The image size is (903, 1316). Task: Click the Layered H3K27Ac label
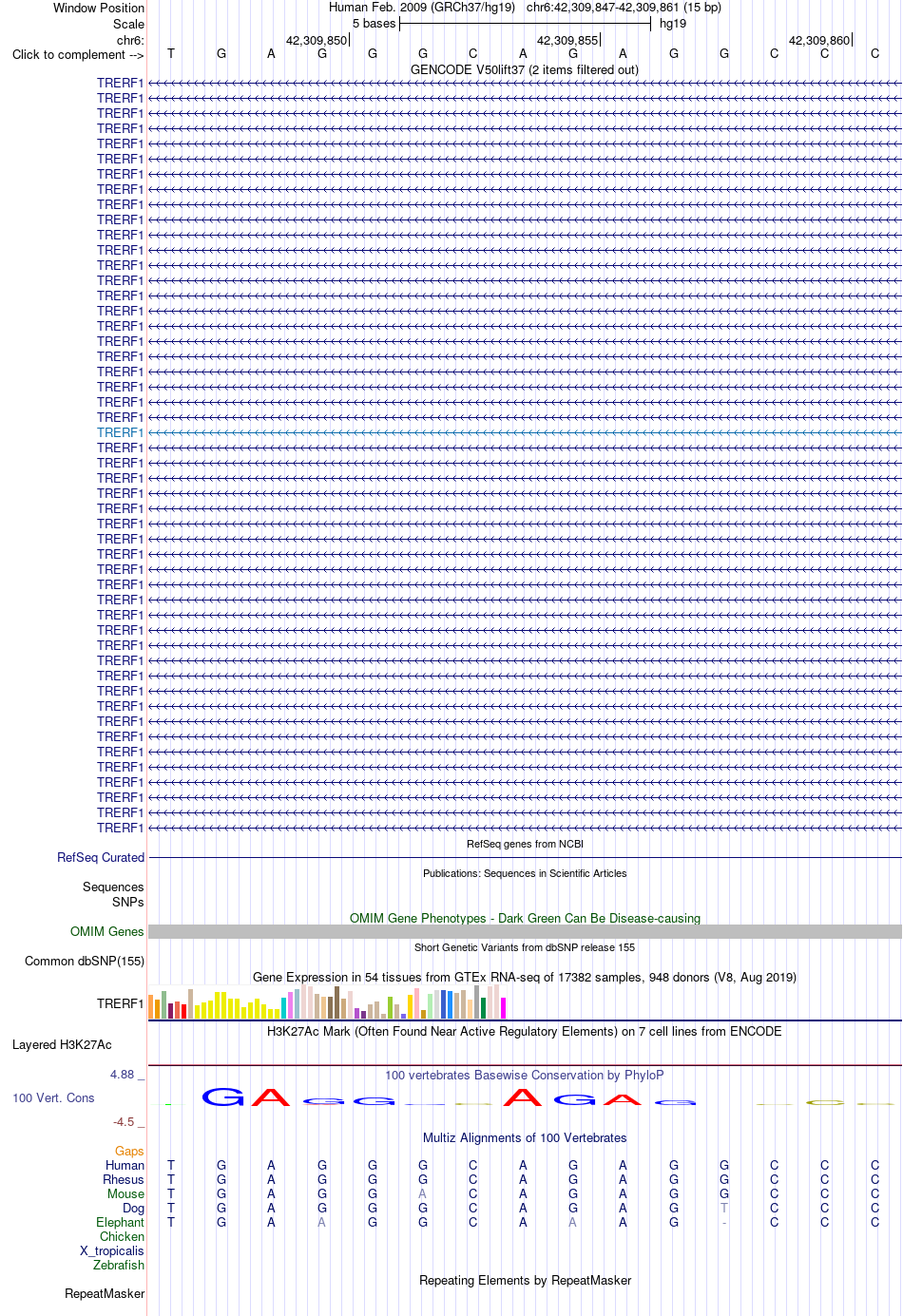pyautogui.click(x=62, y=1045)
